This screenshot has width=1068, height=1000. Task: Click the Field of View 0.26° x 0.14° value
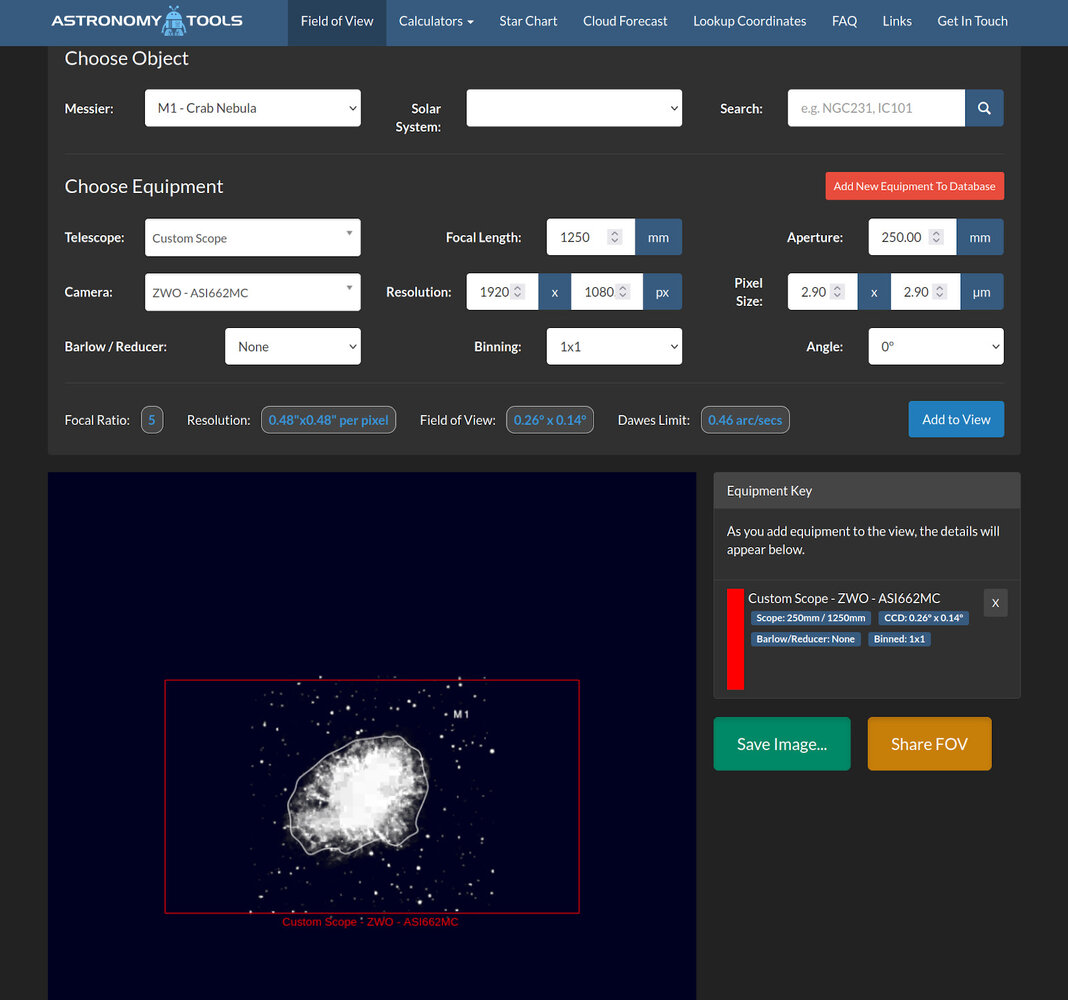(x=550, y=420)
